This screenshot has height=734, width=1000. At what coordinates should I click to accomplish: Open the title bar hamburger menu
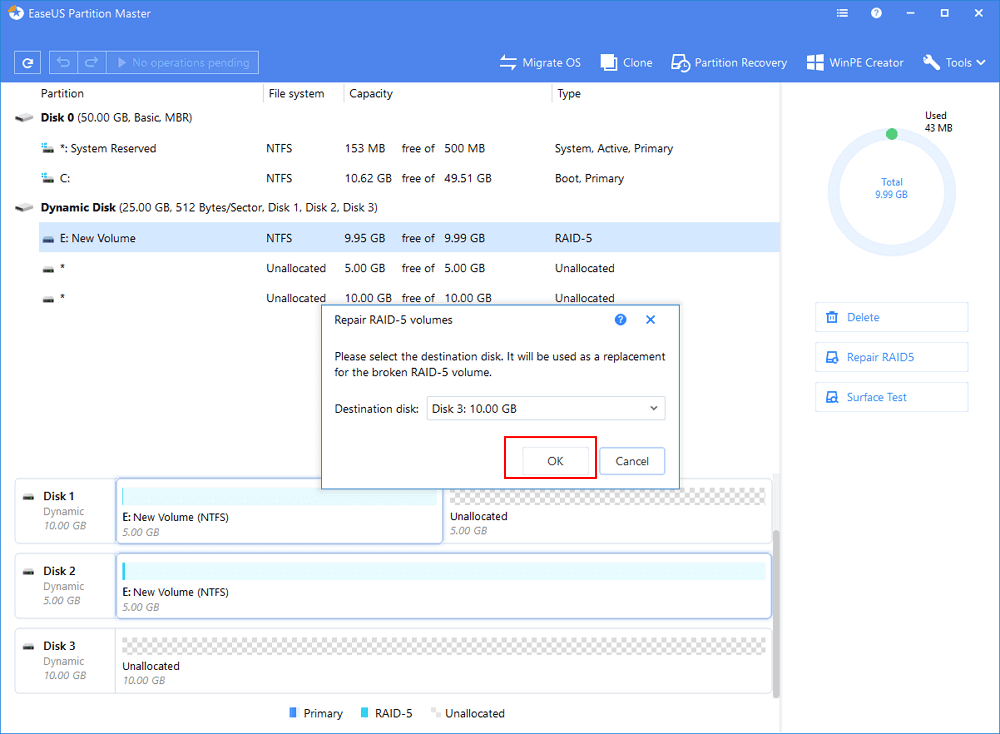pos(843,14)
